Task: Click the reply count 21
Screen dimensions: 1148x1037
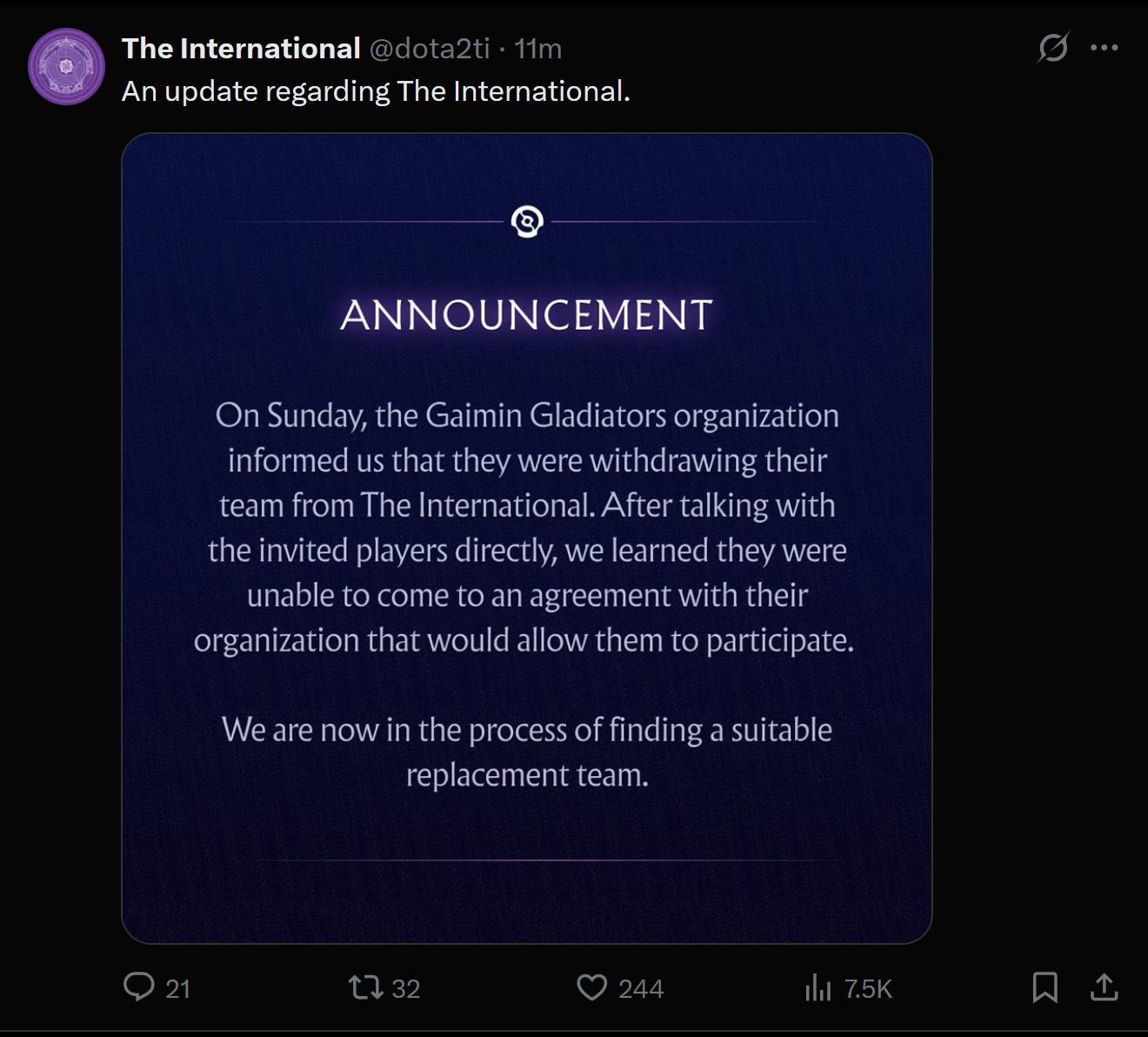Action: point(178,989)
